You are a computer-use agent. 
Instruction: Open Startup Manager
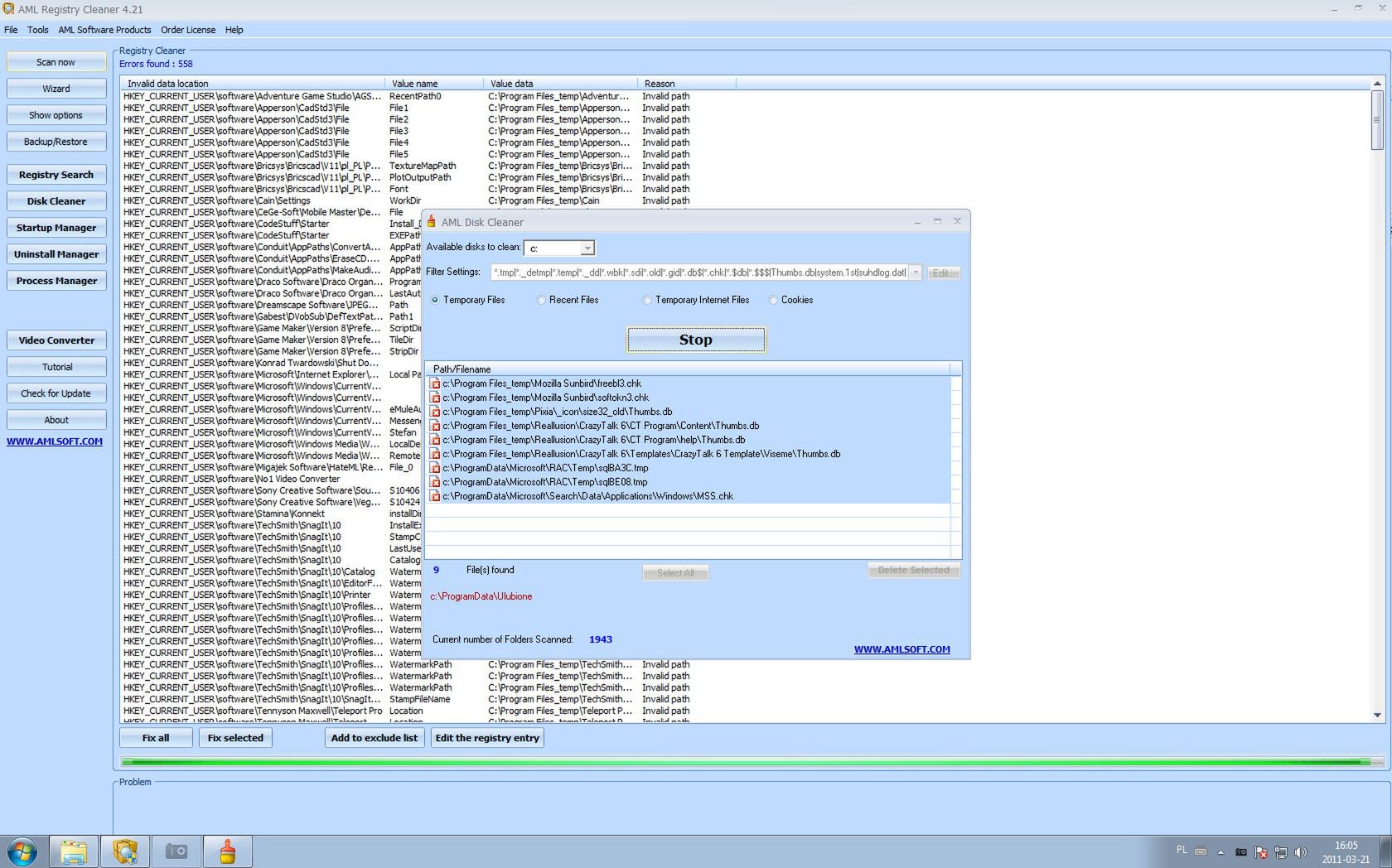click(56, 228)
